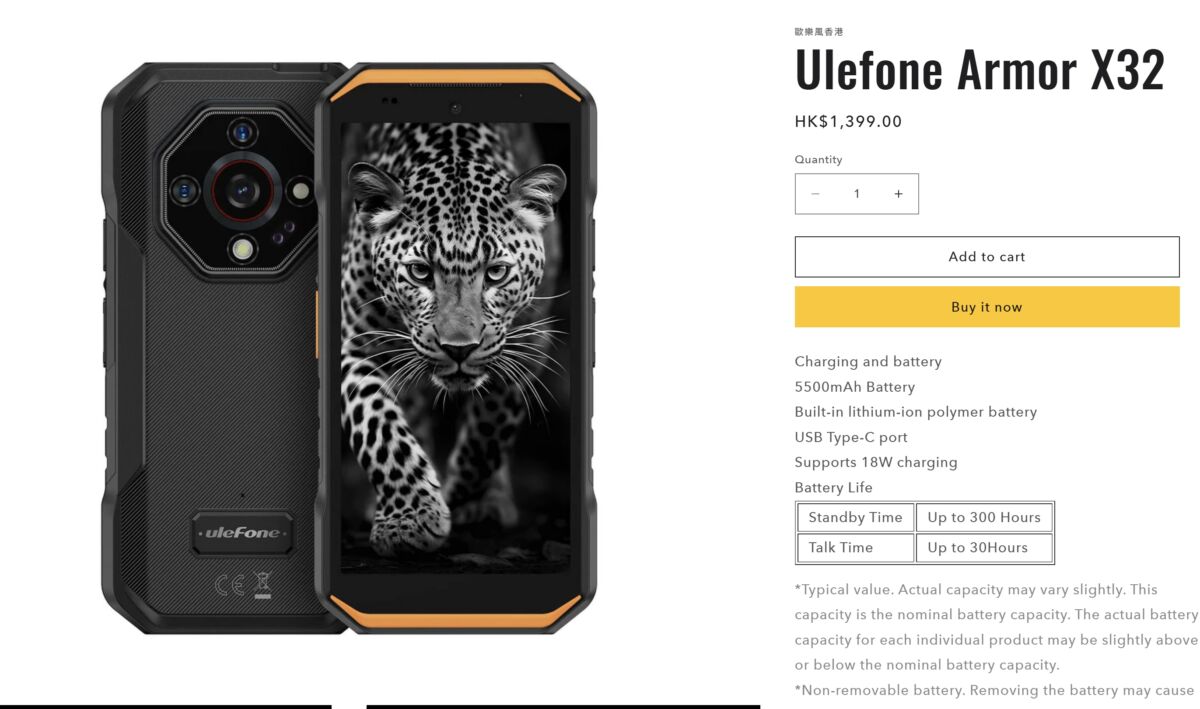The image size is (1200, 709).
Task: Open the main product image of phones
Action: tap(349, 347)
